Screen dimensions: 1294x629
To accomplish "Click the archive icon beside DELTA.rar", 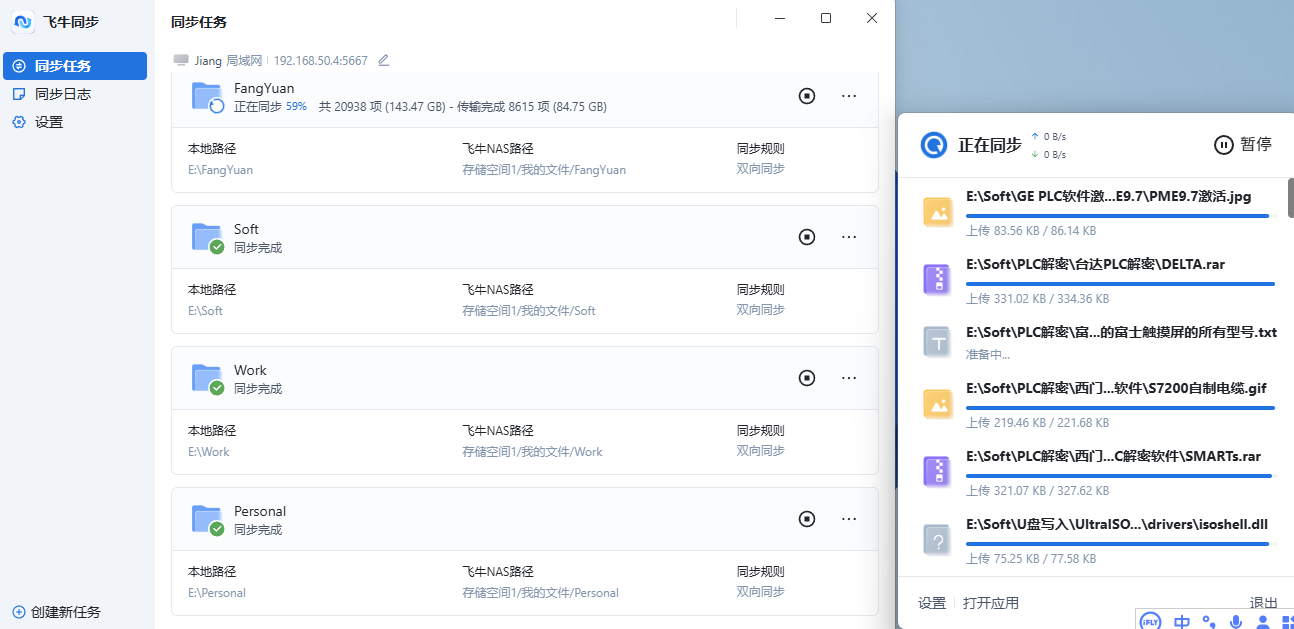I will (x=936, y=279).
